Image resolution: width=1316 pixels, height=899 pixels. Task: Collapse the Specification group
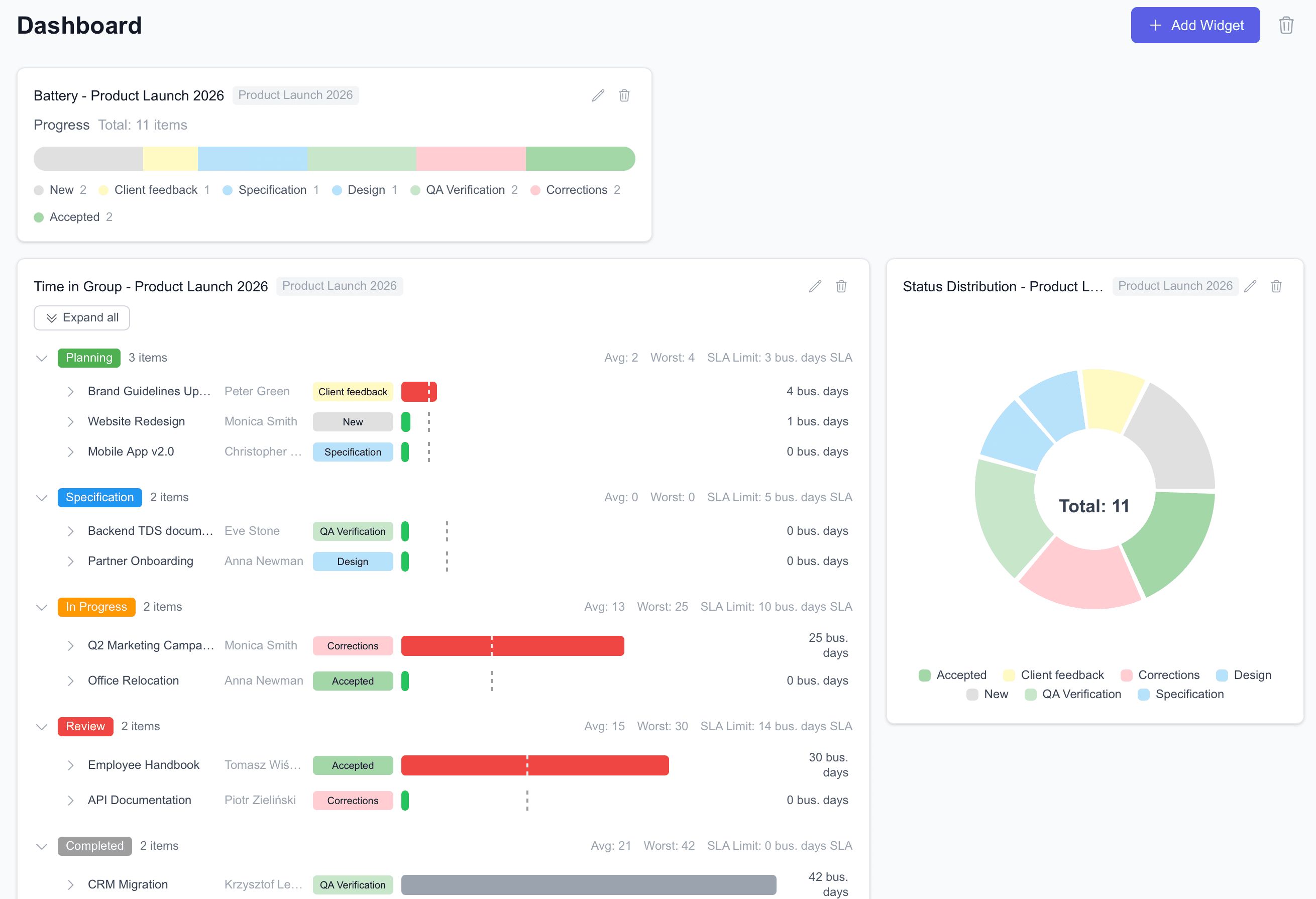tap(41, 498)
